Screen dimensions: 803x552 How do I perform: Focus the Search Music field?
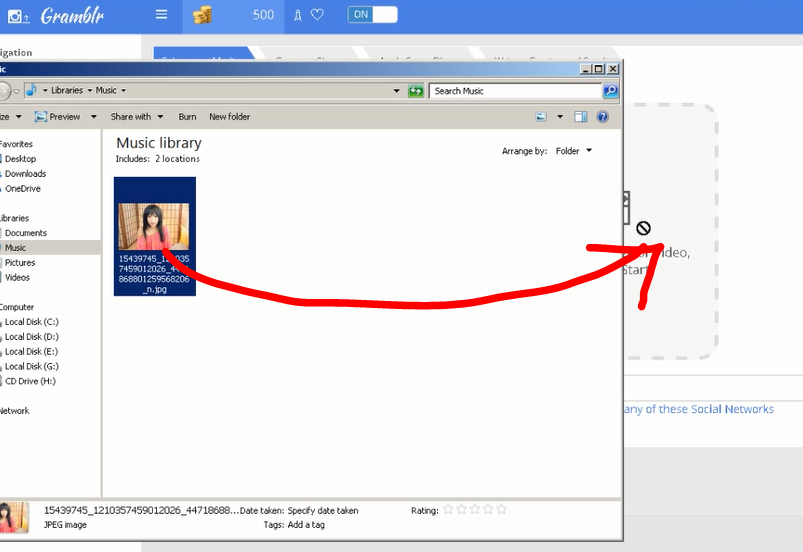pyautogui.click(x=515, y=91)
